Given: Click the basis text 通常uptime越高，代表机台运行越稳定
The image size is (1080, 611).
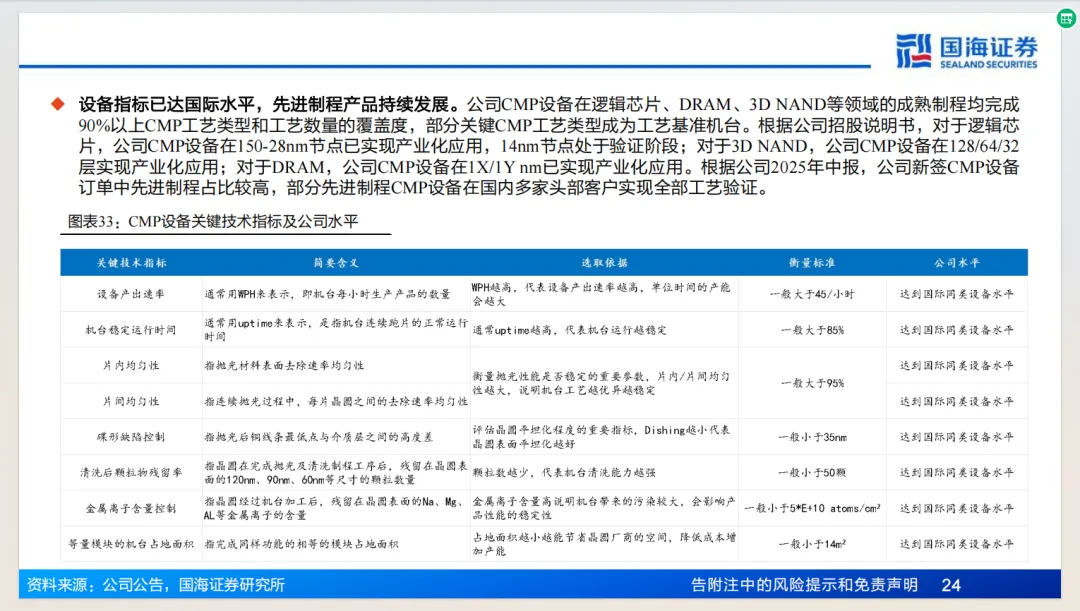Looking at the screenshot, I should [570, 330].
